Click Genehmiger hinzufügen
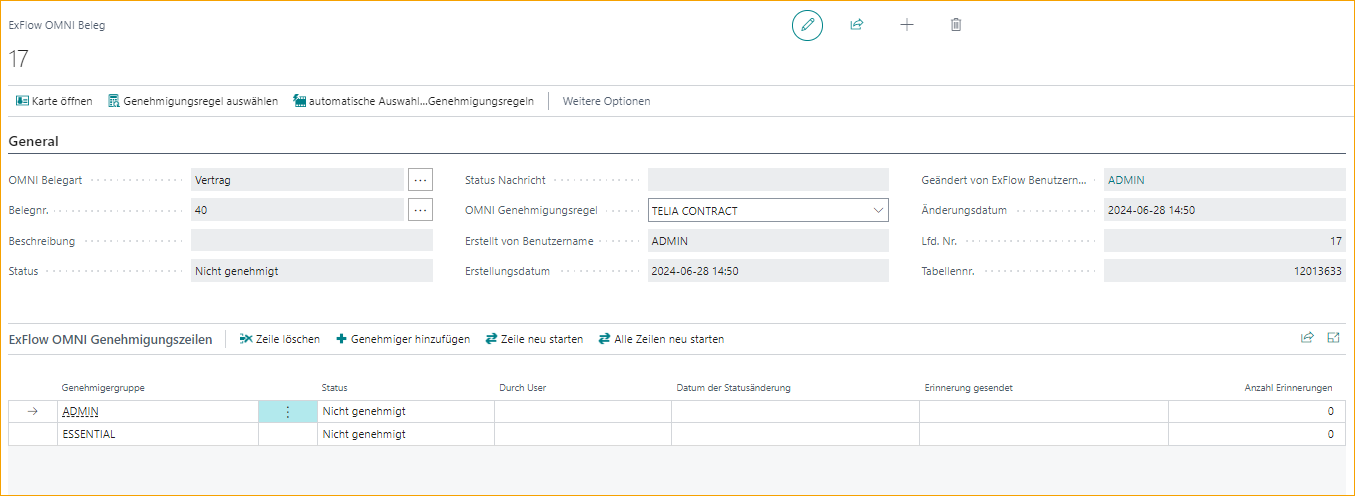The width and height of the screenshot is (1355, 496). point(403,339)
